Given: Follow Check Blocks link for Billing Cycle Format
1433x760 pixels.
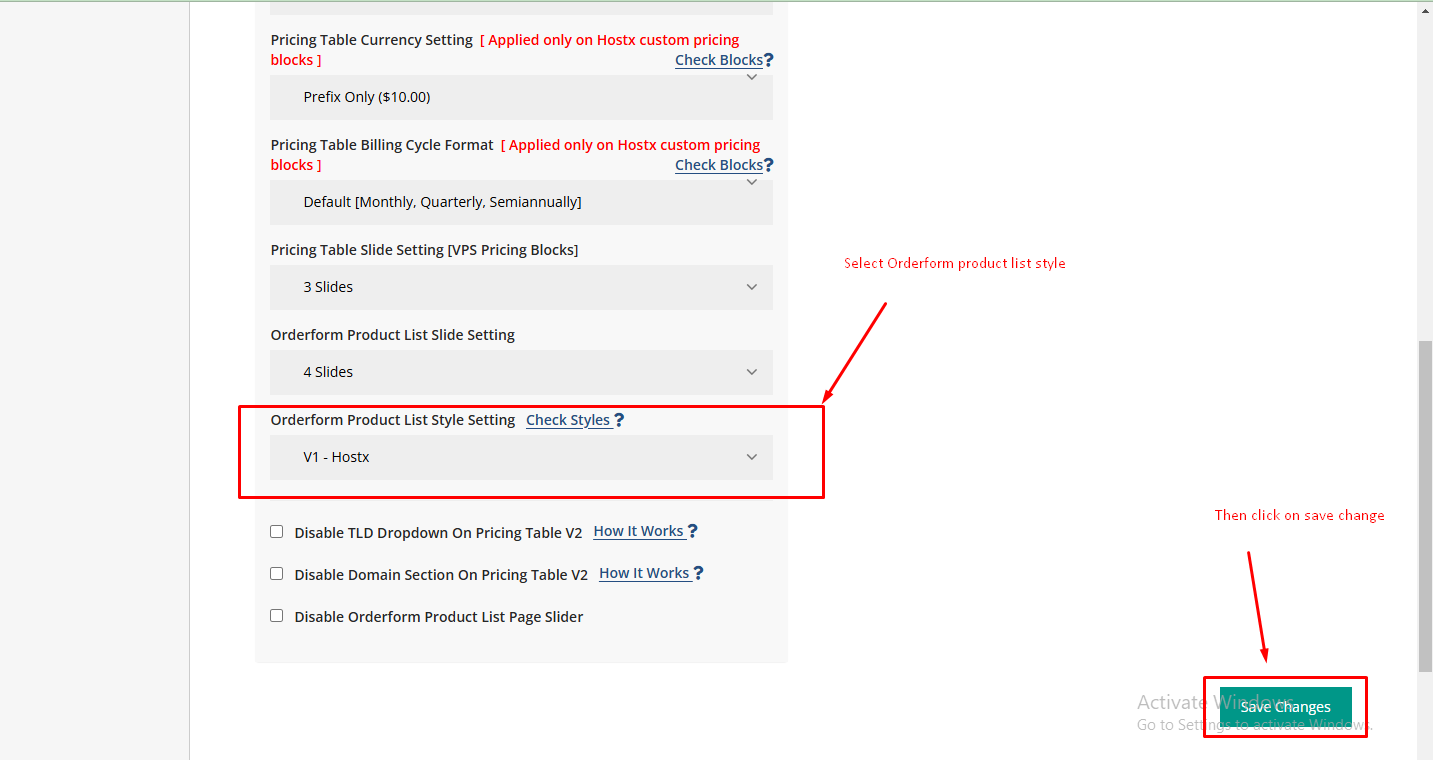Looking at the screenshot, I should pos(718,165).
